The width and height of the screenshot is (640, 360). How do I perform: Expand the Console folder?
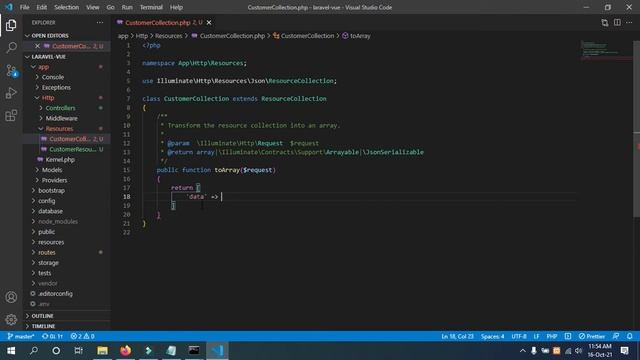(x=67, y=77)
